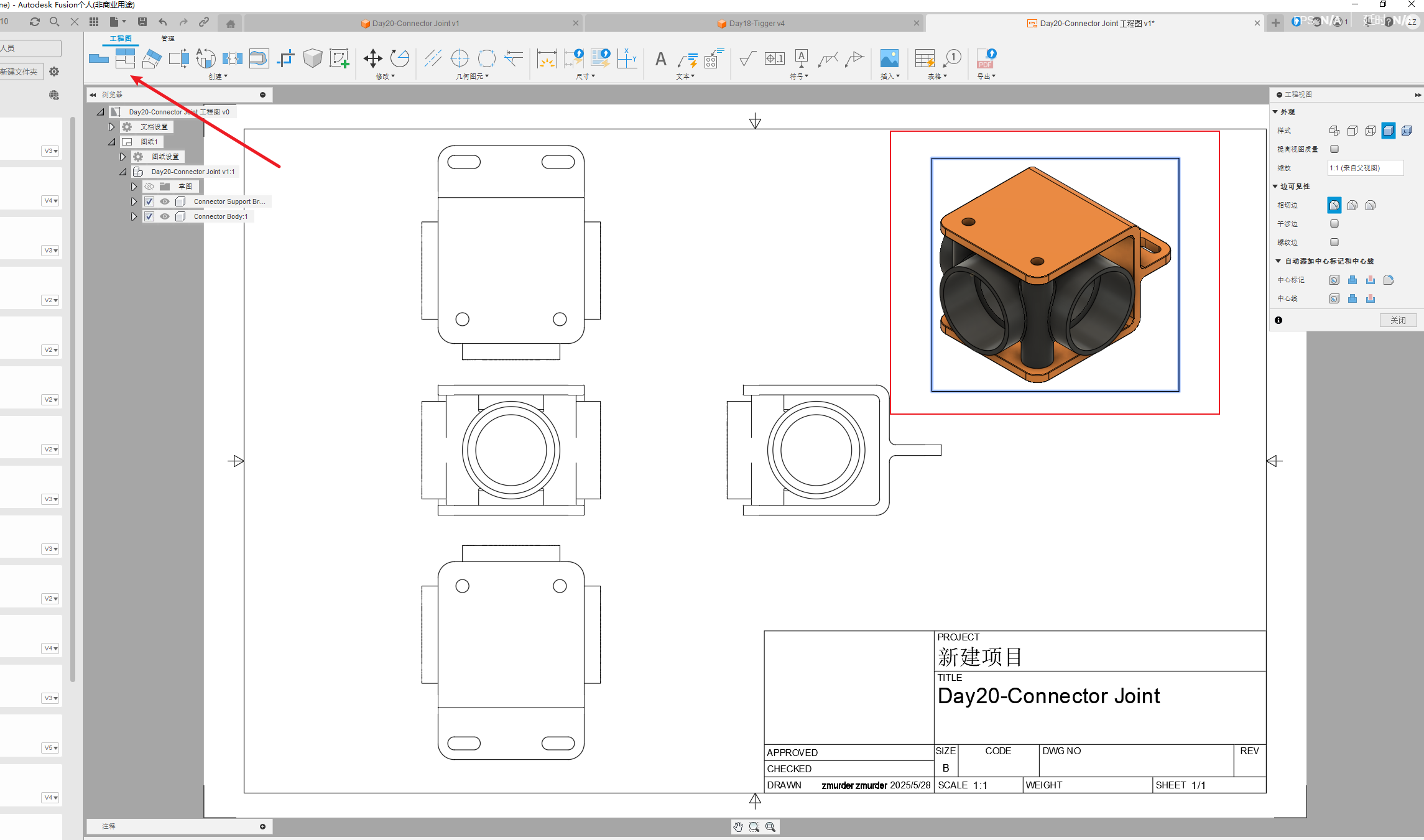Hide Connector Body:1 with eye icon

tap(165, 216)
